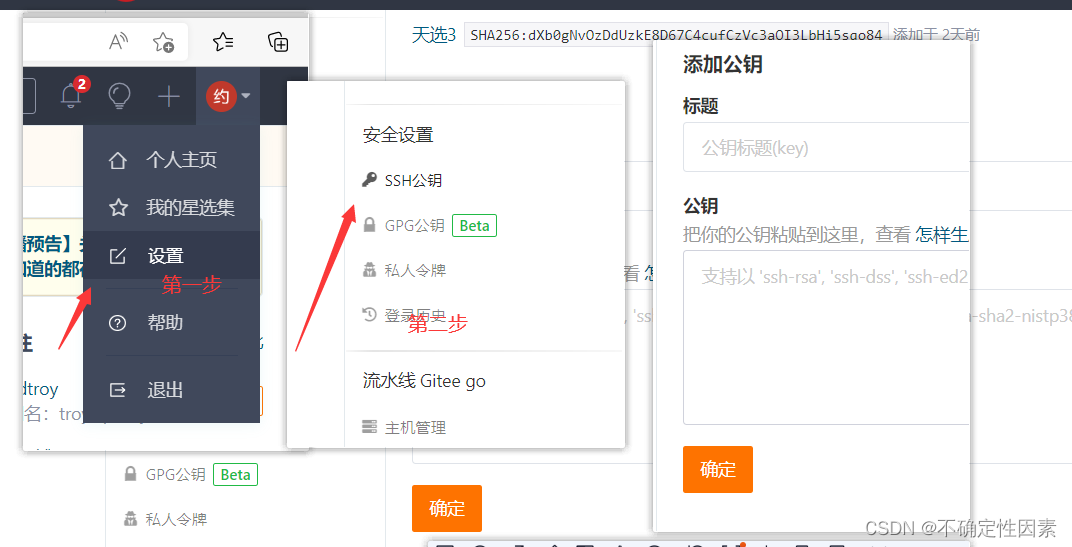Click the key icon next to SSH公钥
This screenshot has height=547, width=1072.
[x=369, y=180]
